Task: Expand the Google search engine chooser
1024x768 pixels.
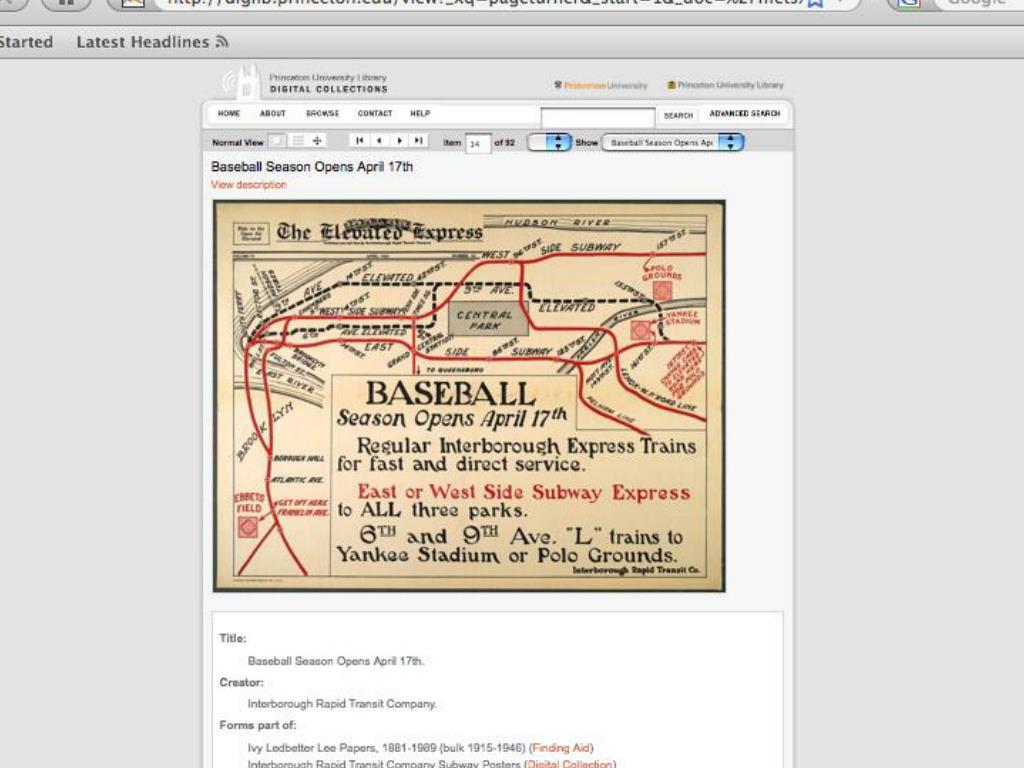Action: [920, 5]
